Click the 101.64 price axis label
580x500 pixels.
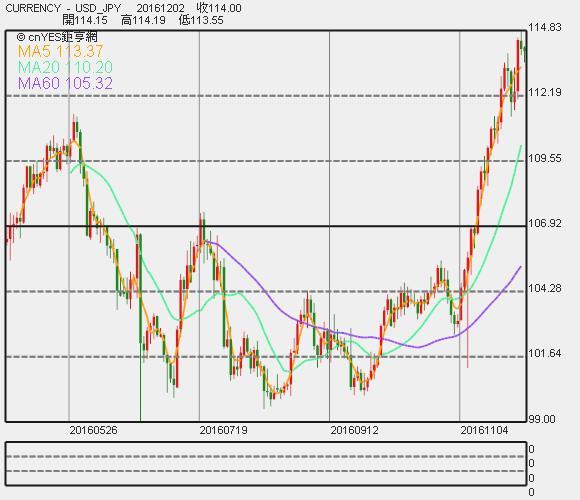(544, 353)
